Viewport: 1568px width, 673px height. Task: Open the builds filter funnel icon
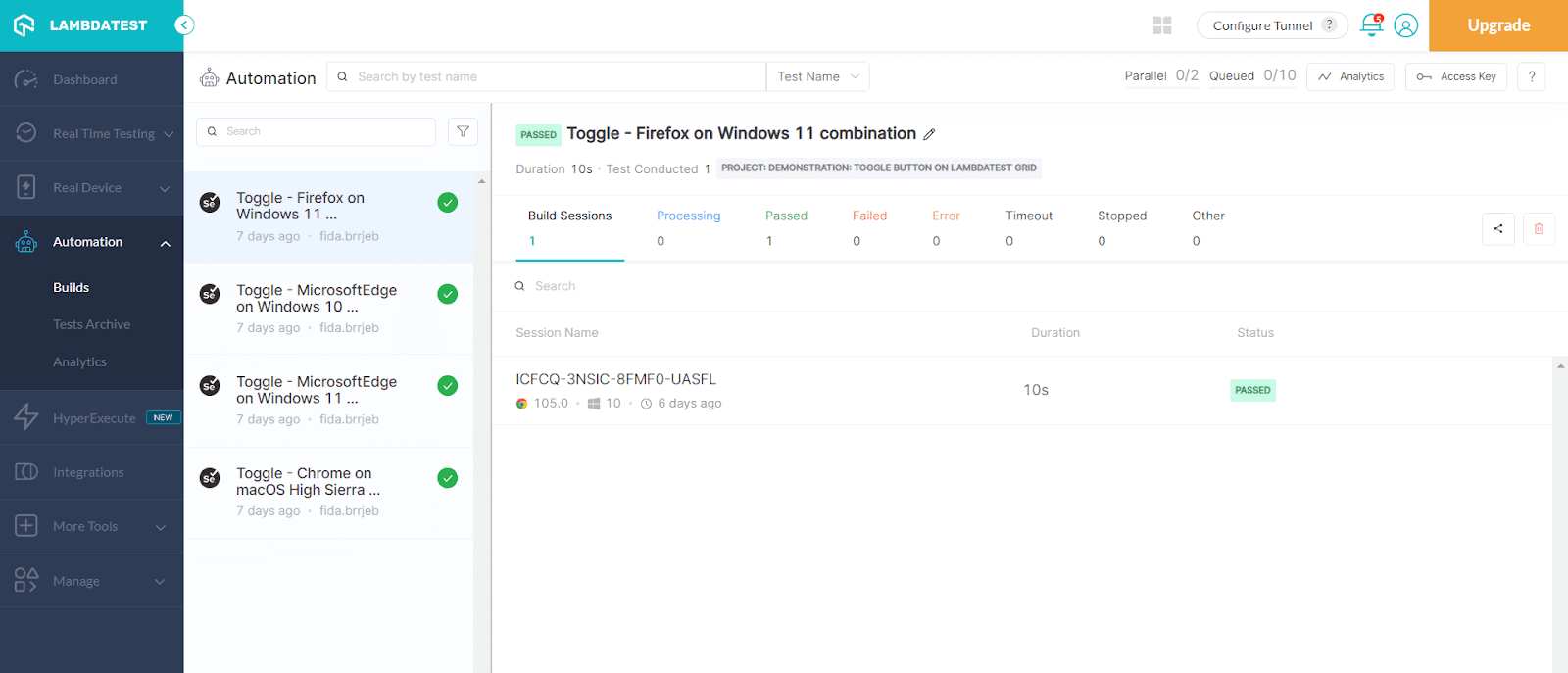point(463,131)
